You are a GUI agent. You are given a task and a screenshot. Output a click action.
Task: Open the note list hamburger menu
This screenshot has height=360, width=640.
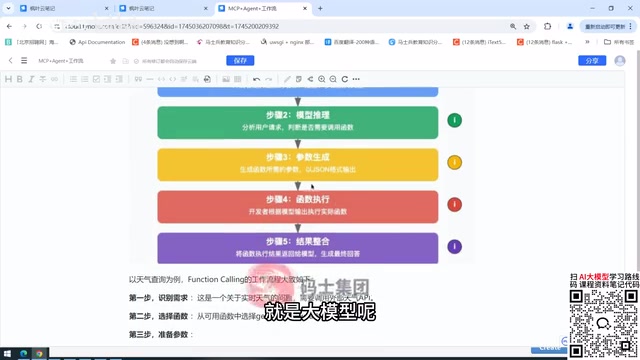tap(24, 60)
